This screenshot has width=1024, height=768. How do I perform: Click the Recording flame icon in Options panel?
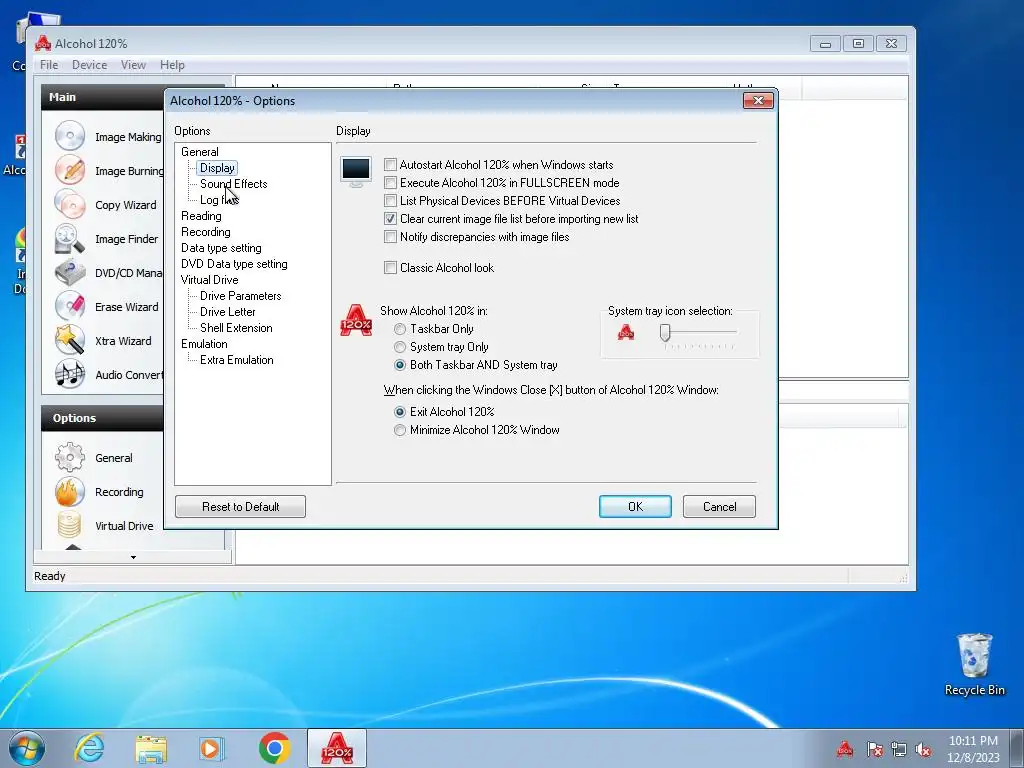[x=70, y=492]
